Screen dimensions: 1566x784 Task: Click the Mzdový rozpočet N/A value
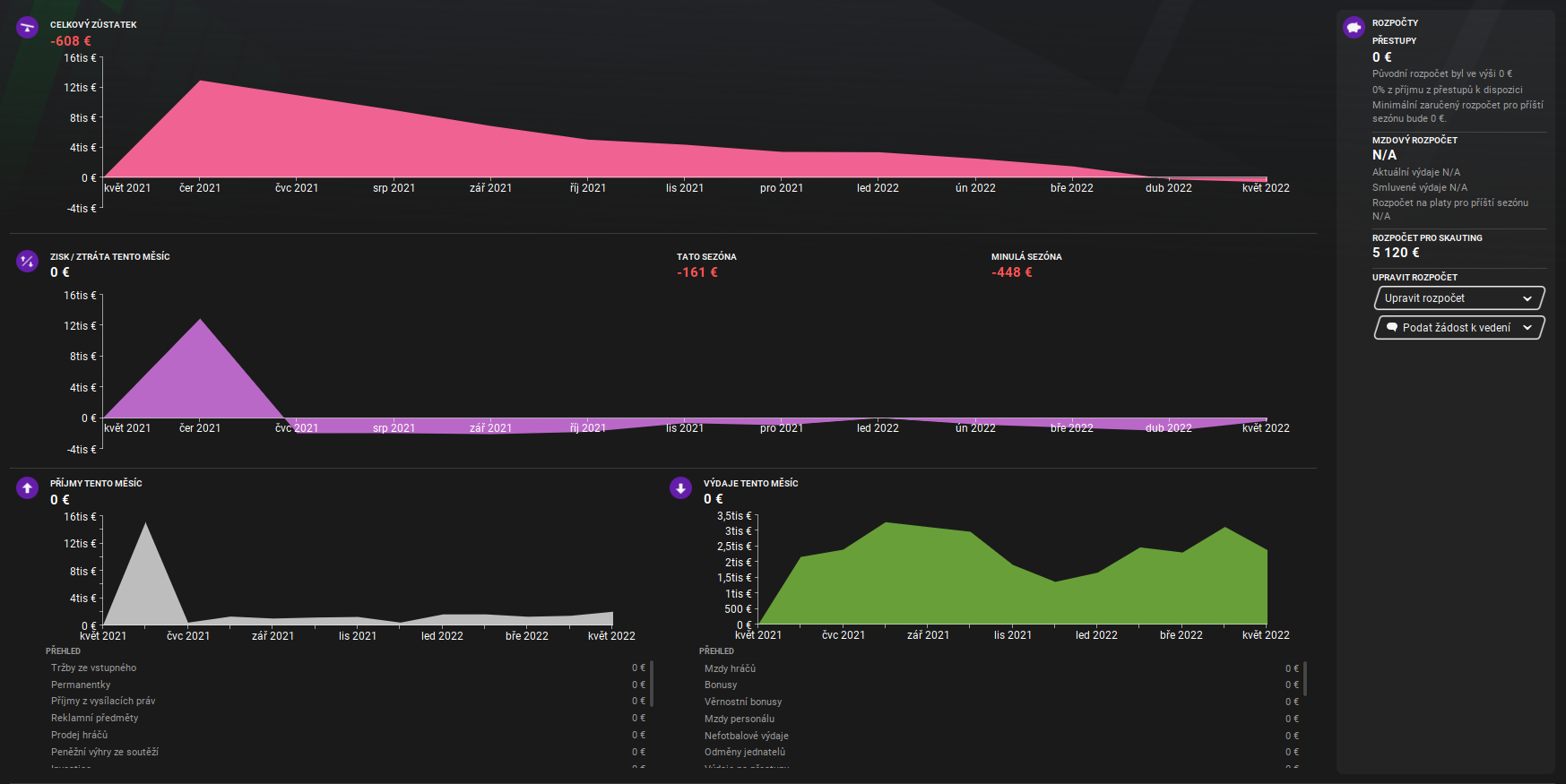pyautogui.click(x=1384, y=155)
